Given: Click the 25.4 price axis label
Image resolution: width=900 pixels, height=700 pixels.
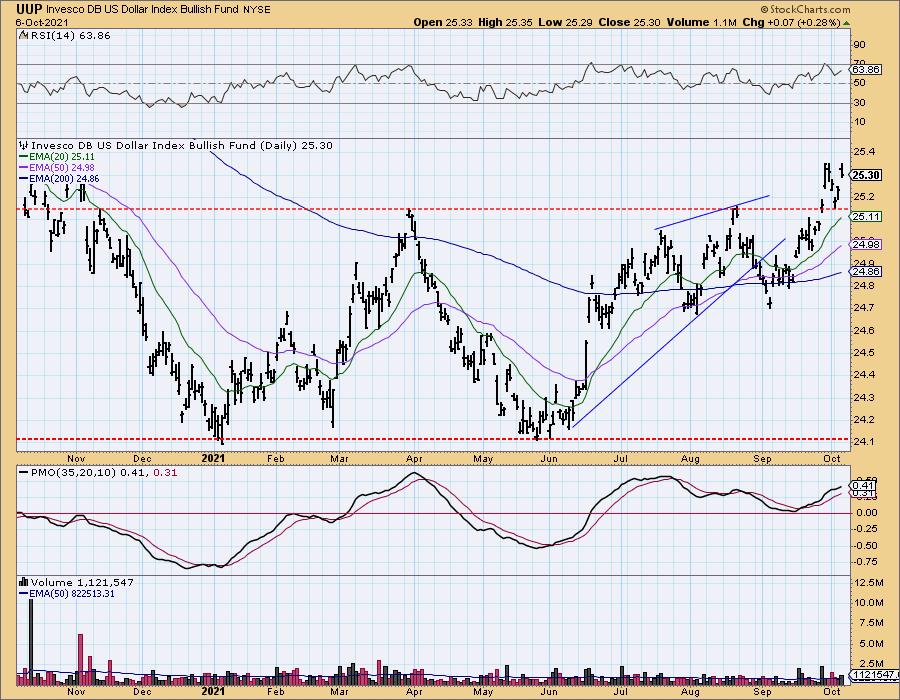Looking at the screenshot, I should point(865,152).
